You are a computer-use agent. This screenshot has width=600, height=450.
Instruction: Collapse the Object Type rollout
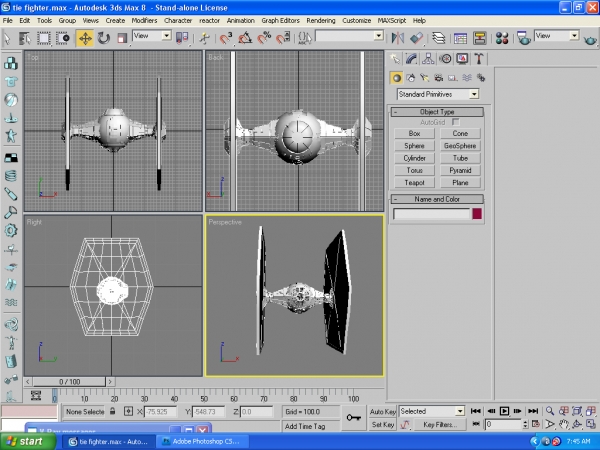tap(437, 112)
